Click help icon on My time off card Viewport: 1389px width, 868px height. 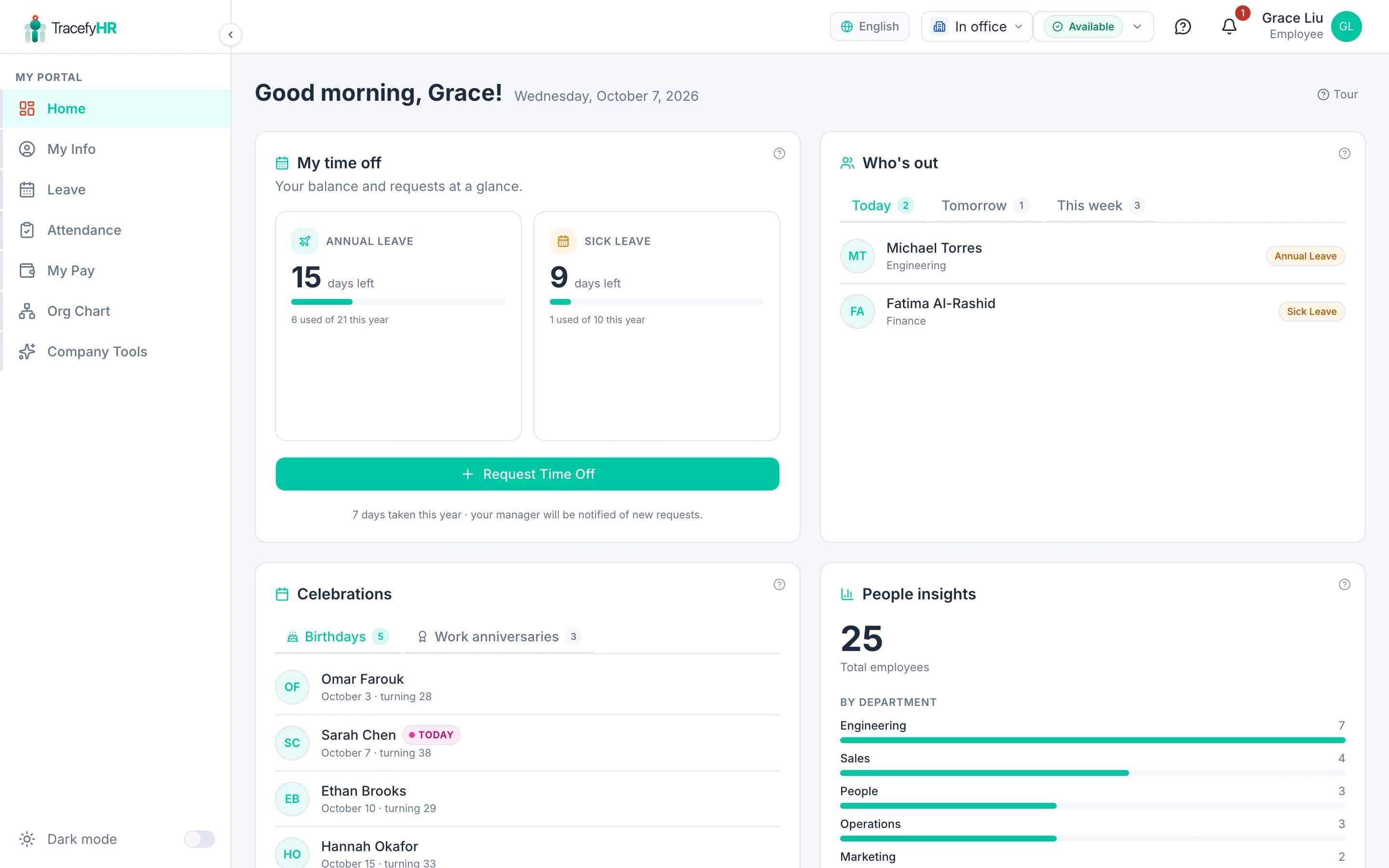(x=779, y=153)
